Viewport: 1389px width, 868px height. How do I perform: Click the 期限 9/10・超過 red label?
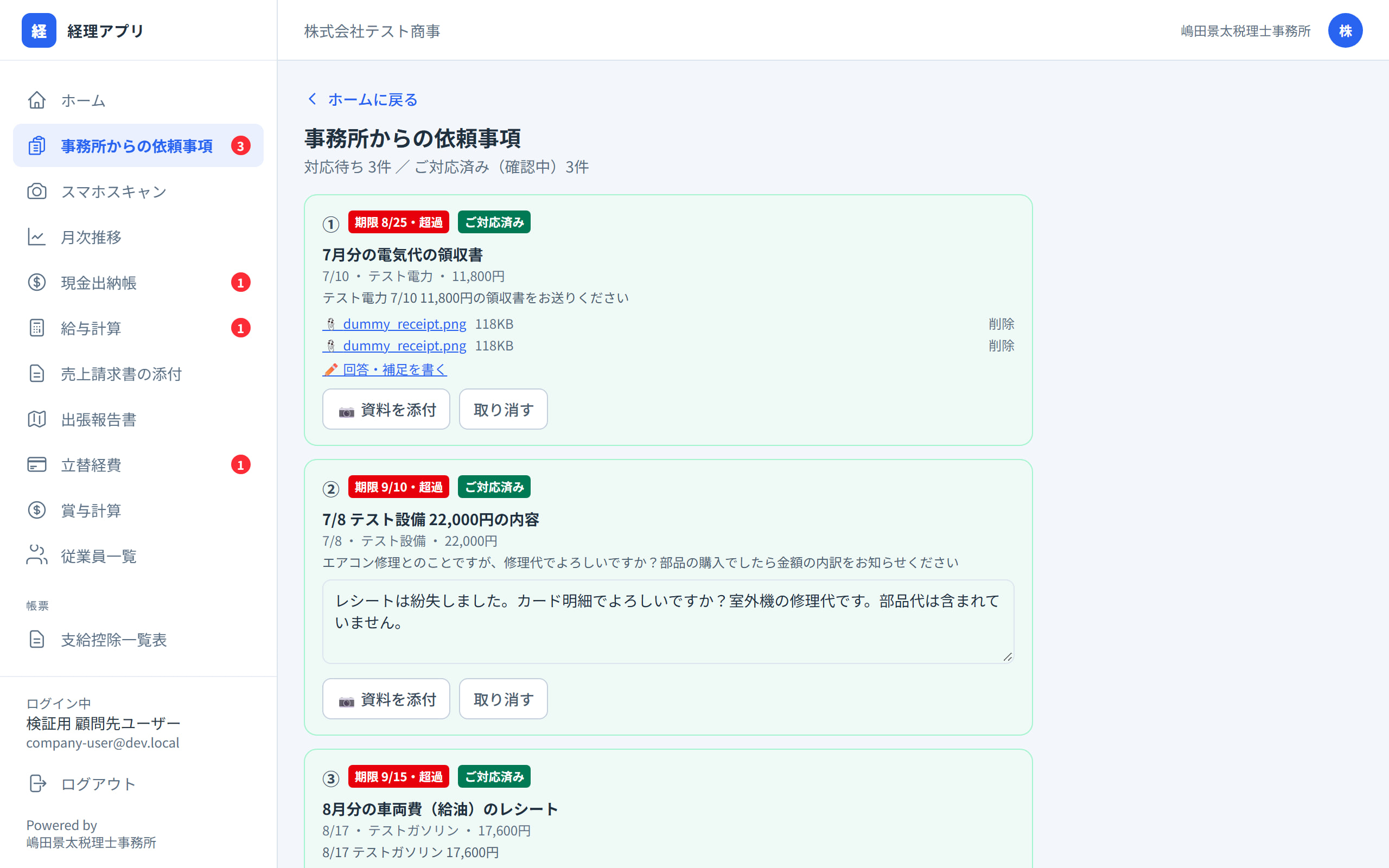click(398, 487)
